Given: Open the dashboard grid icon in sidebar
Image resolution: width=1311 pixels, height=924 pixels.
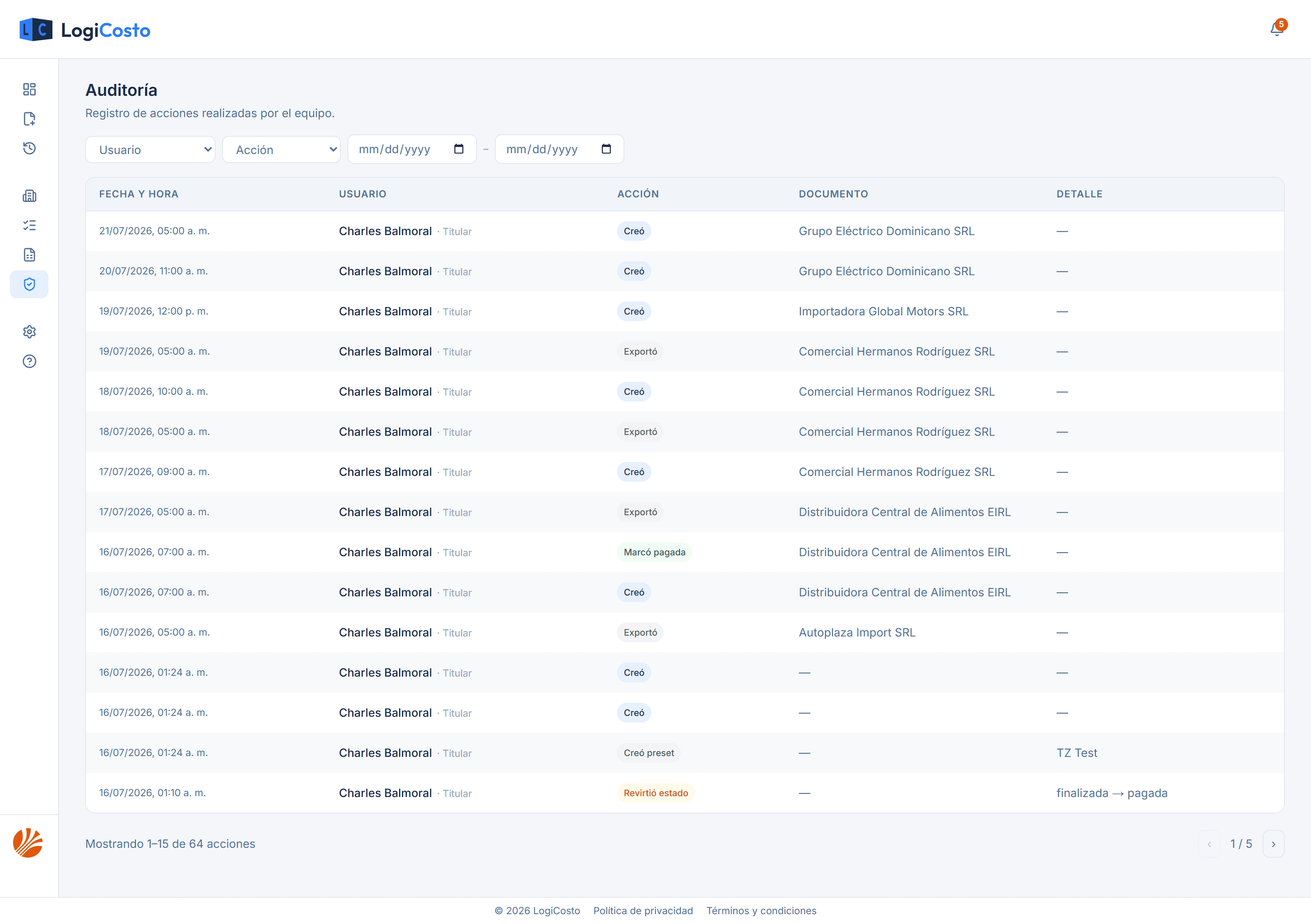Looking at the screenshot, I should coord(29,89).
